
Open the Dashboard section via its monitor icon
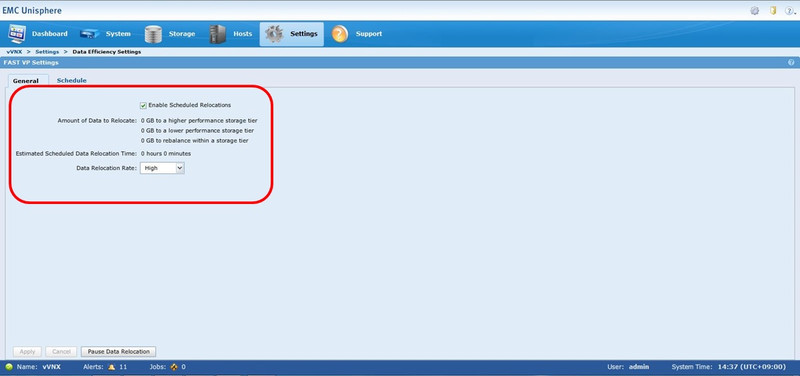click(x=17, y=34)
